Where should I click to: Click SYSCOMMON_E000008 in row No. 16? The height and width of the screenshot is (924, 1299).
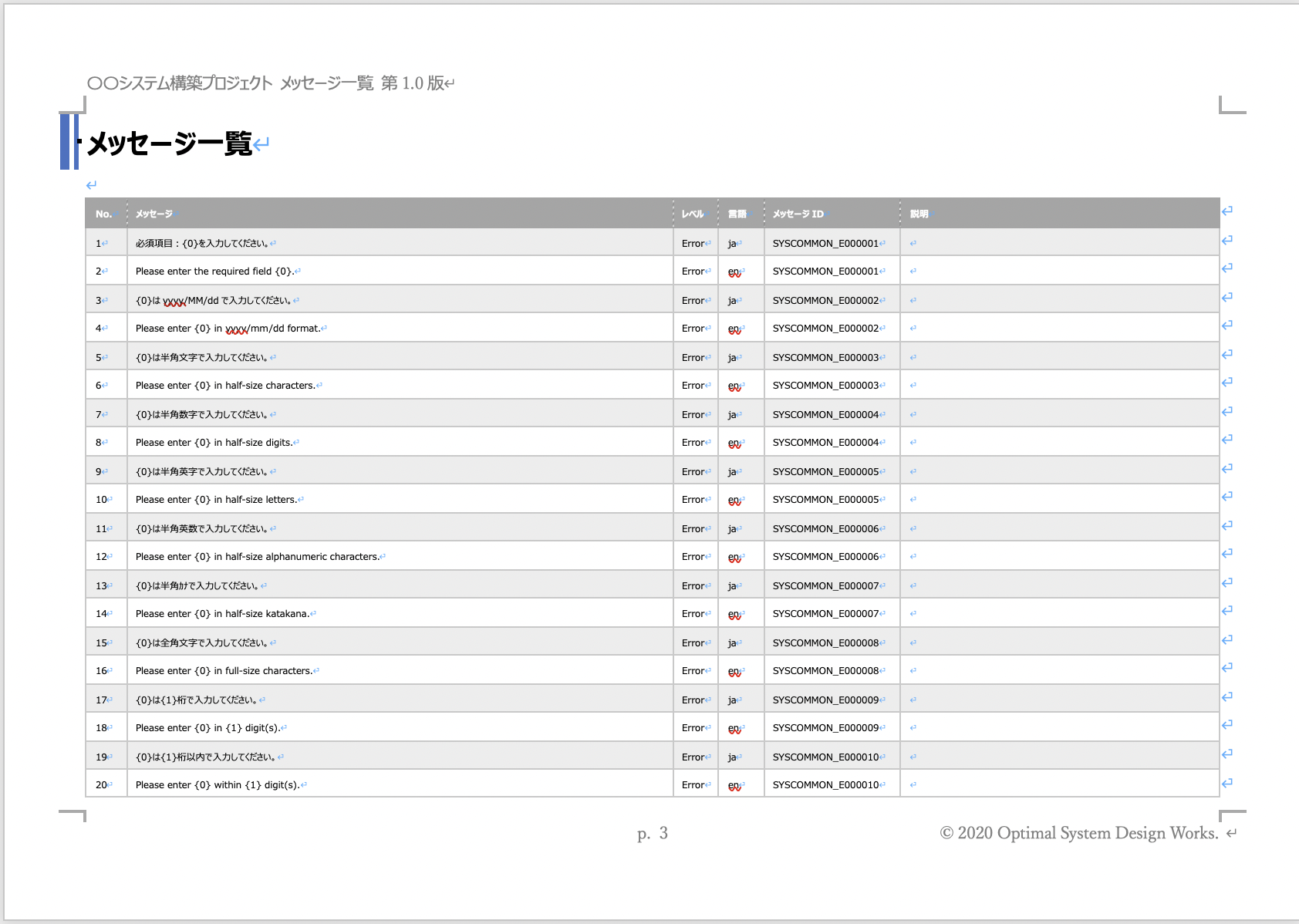coord(825,671)
